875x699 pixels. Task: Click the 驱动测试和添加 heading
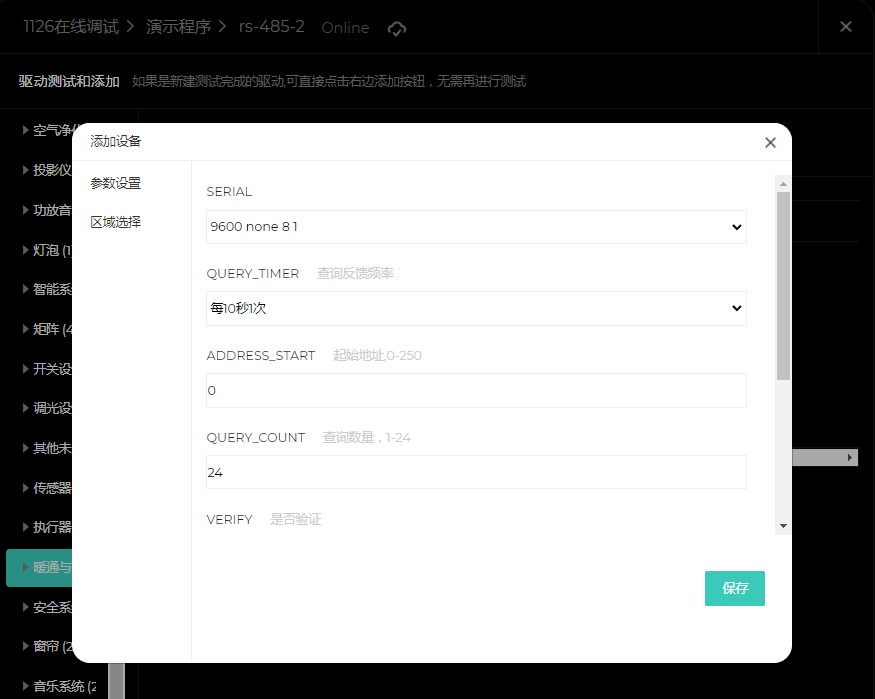69,81
